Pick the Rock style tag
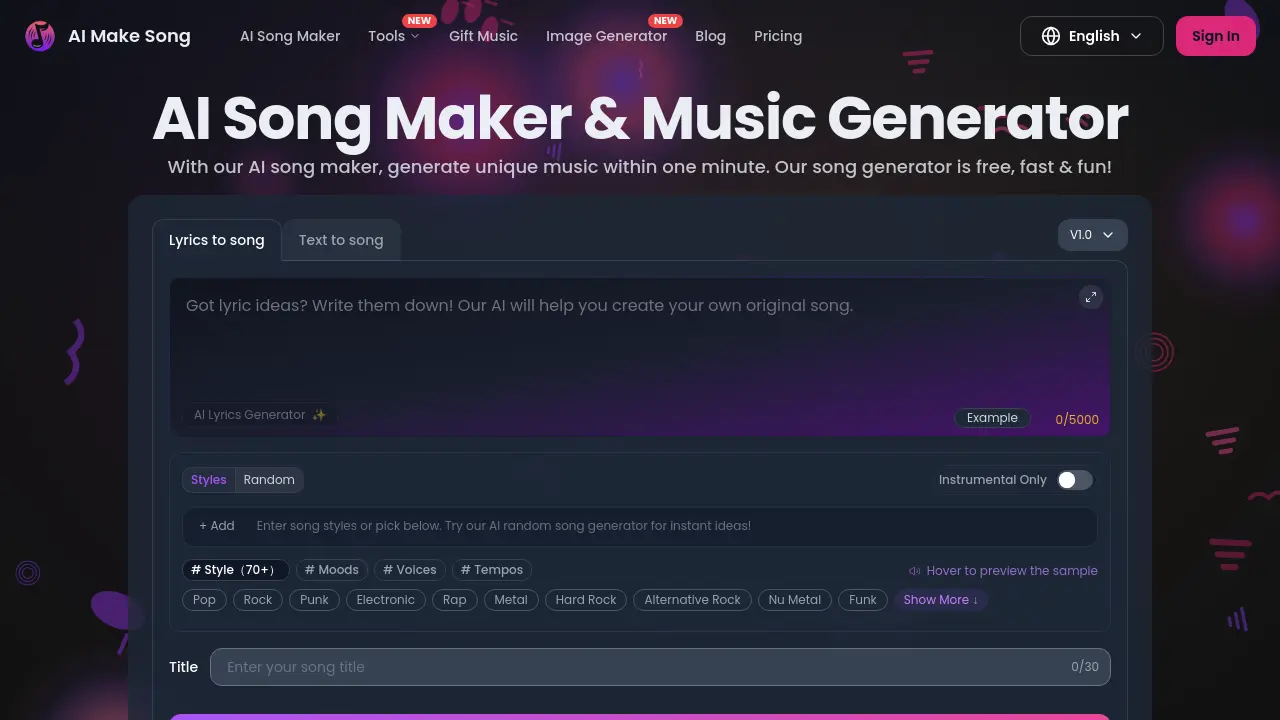Viewport: 1280px width, 720px height. [258, 600]
